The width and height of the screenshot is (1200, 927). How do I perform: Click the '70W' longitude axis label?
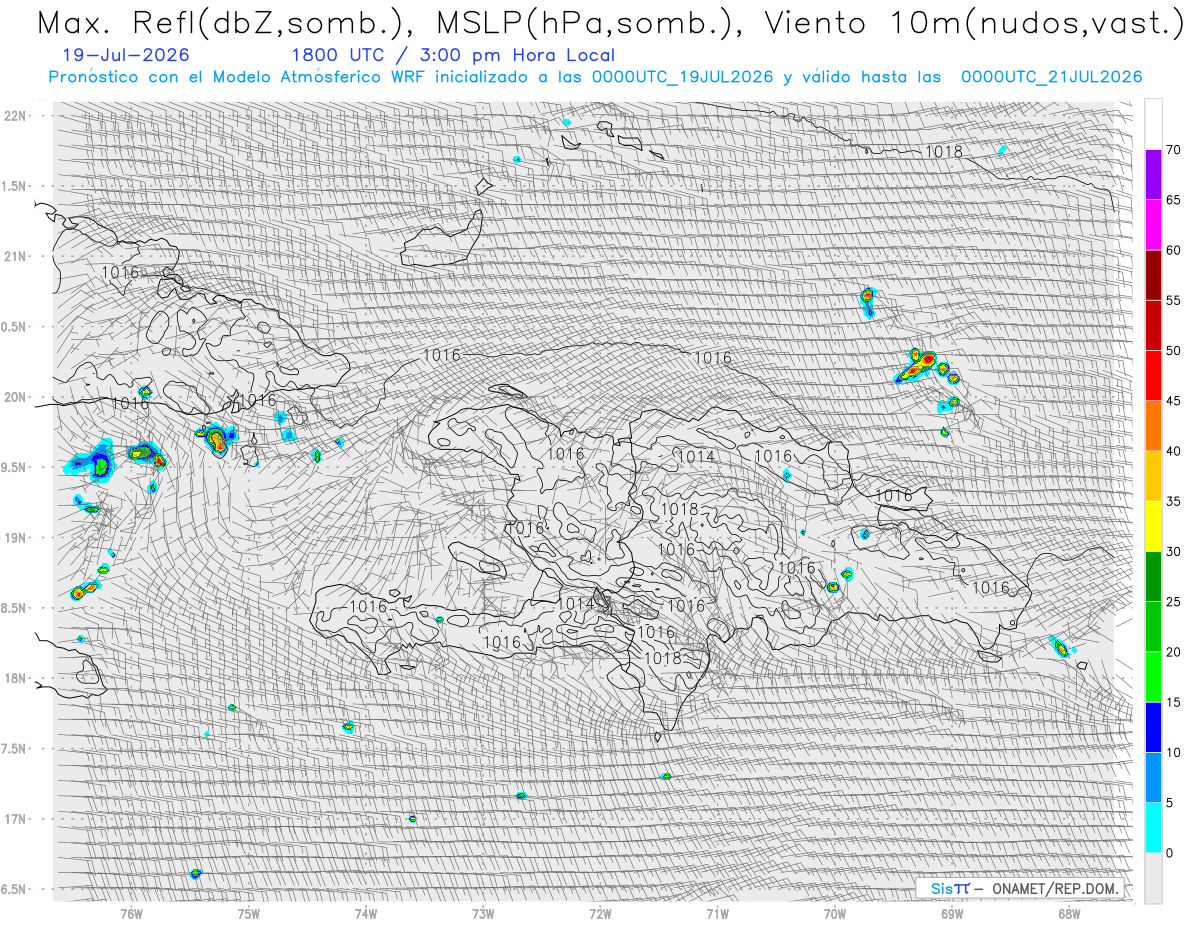(x=835, y=913)
